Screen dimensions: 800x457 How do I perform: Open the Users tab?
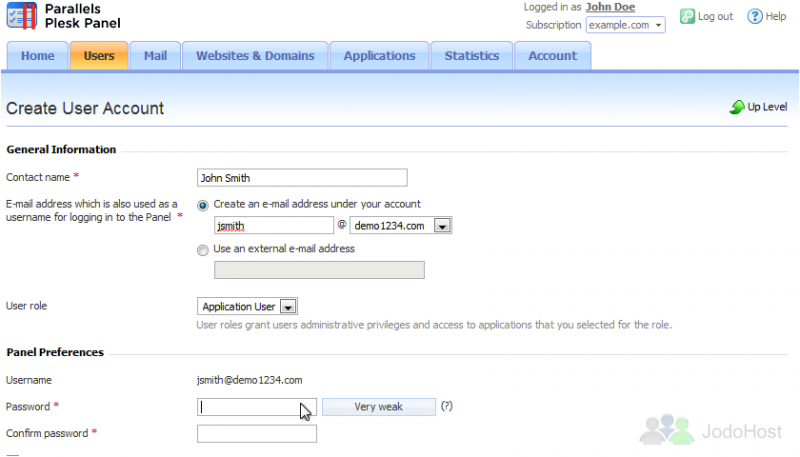[99, 56]
